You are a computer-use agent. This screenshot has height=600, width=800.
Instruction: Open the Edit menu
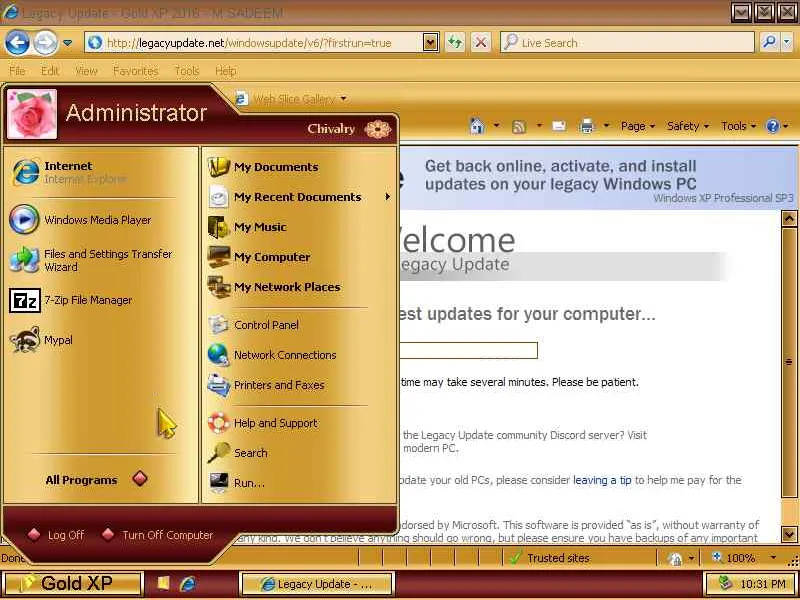click(x=49, y=70)
